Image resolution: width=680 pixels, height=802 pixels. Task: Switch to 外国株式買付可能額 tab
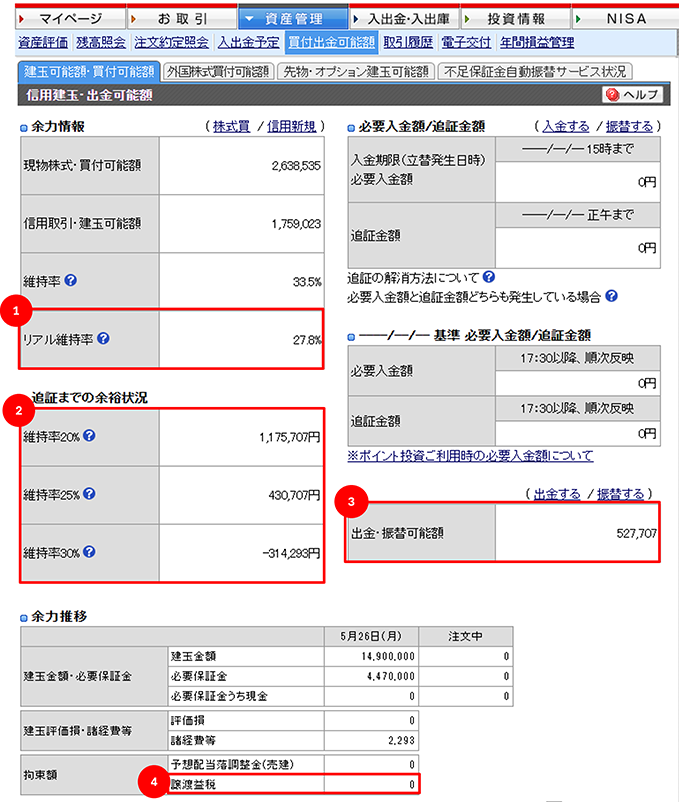(219, 71)
